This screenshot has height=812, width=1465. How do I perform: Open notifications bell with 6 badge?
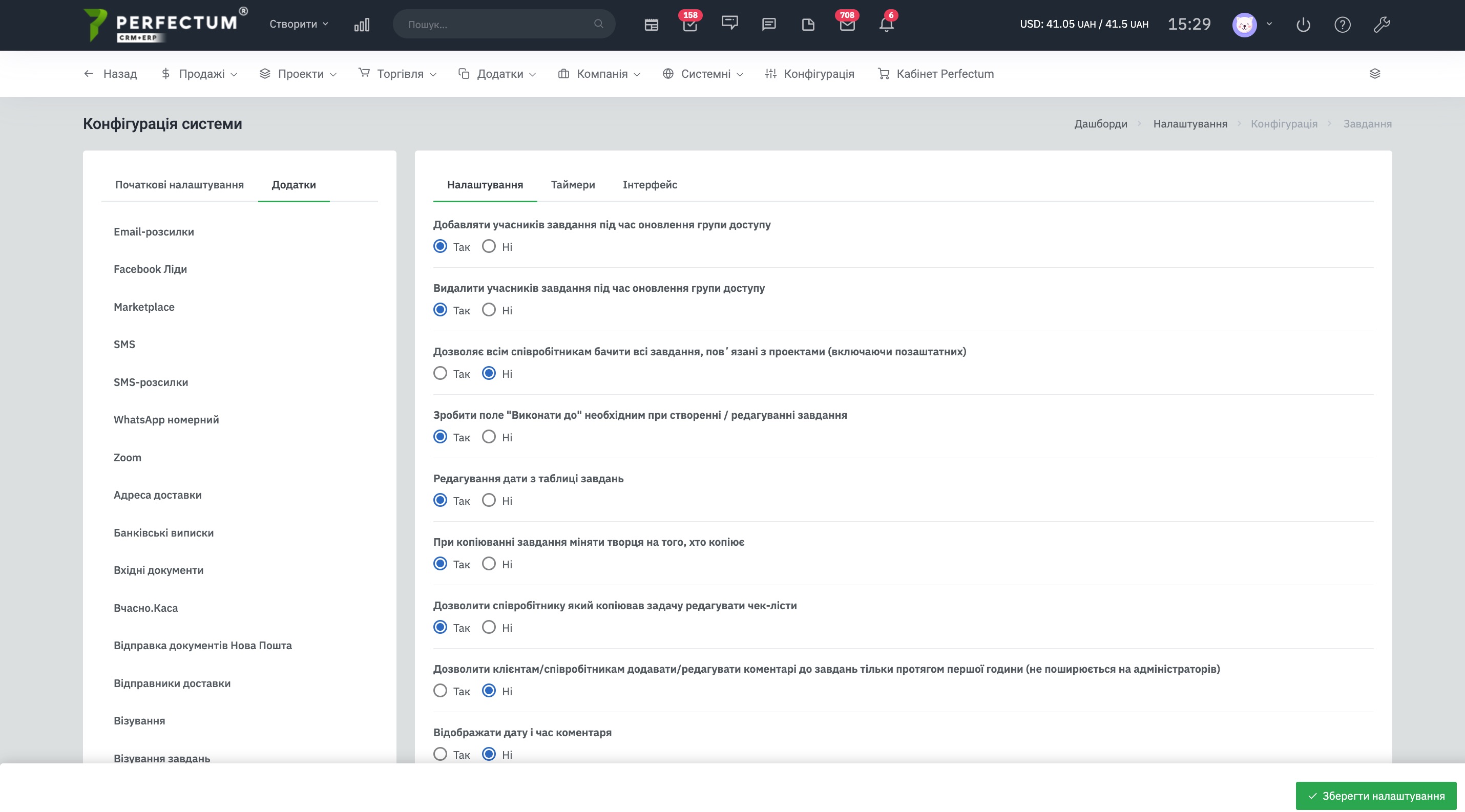pyautogui.click(x=887, y=25)
